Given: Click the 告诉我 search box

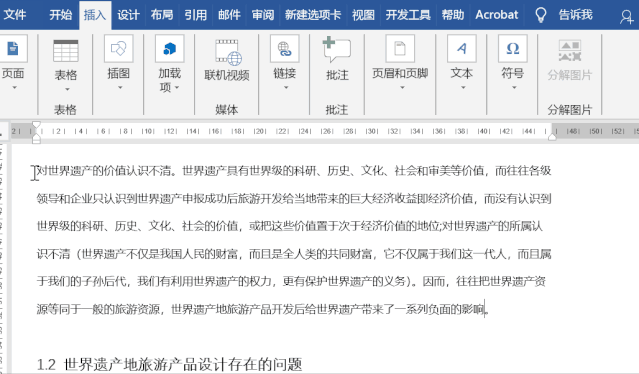Looking at the screenshot, I should click(575, 15).
